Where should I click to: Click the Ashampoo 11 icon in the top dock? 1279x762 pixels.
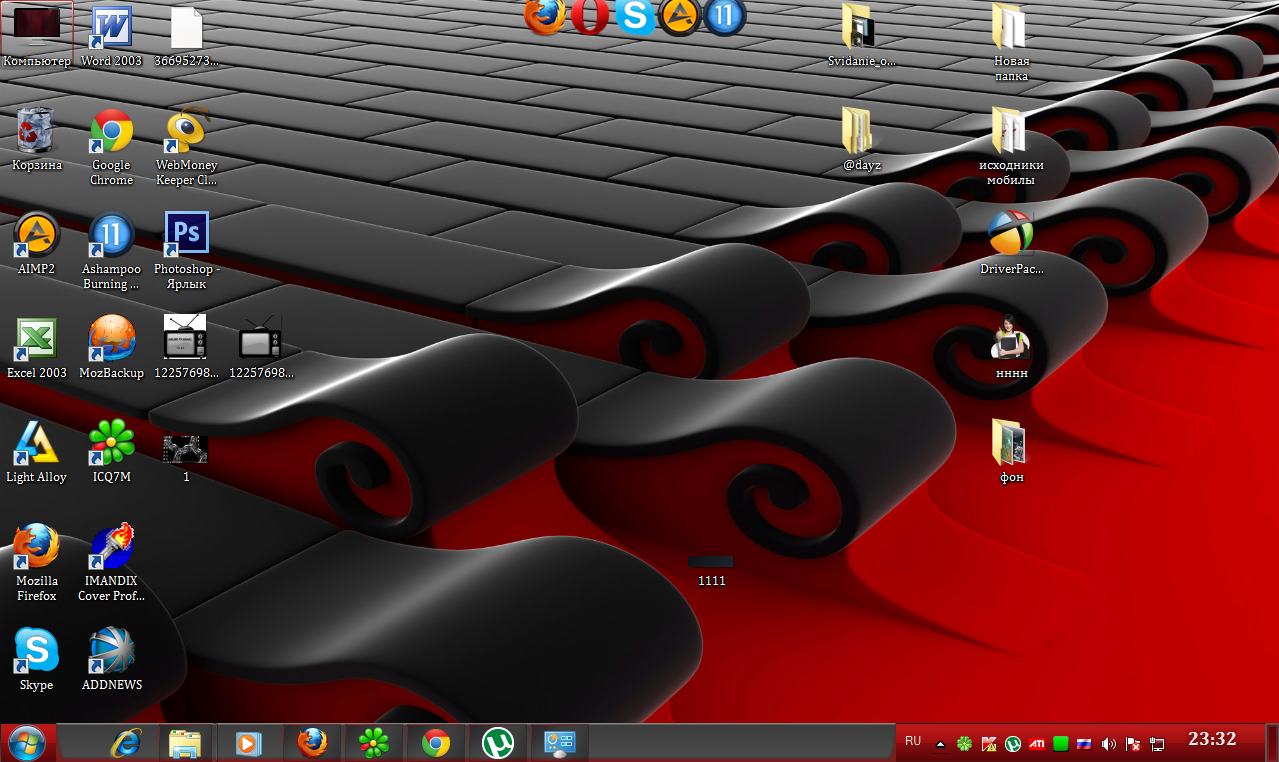(725, 17)
